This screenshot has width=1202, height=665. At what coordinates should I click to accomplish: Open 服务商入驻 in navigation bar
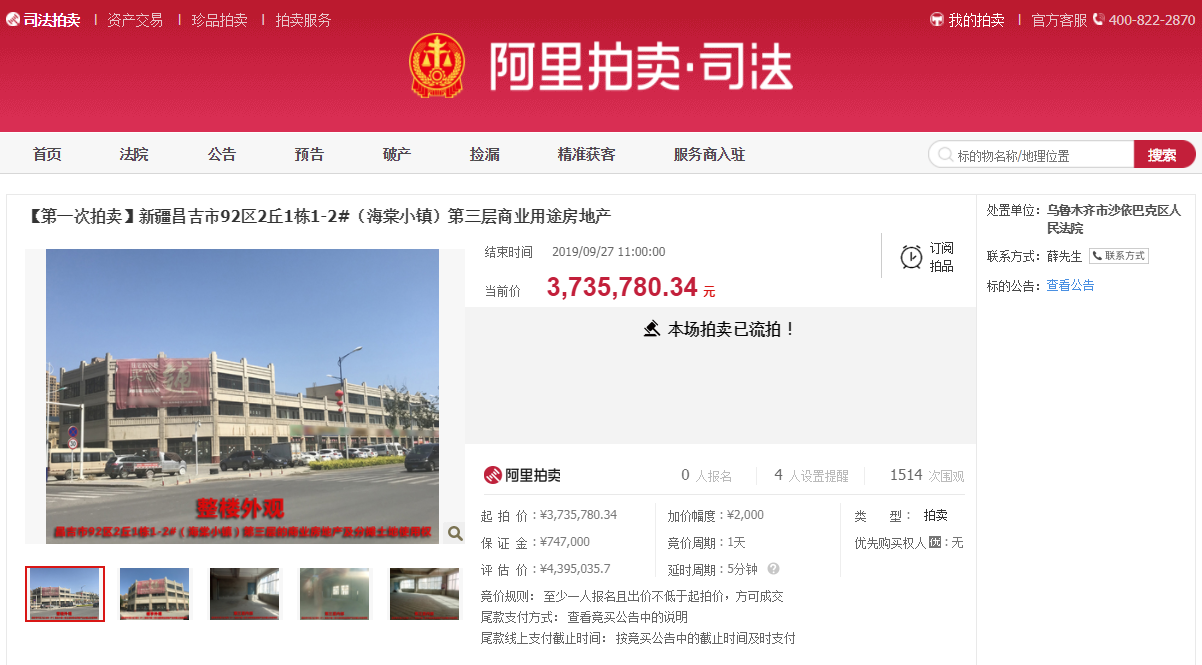pos(709,154)
